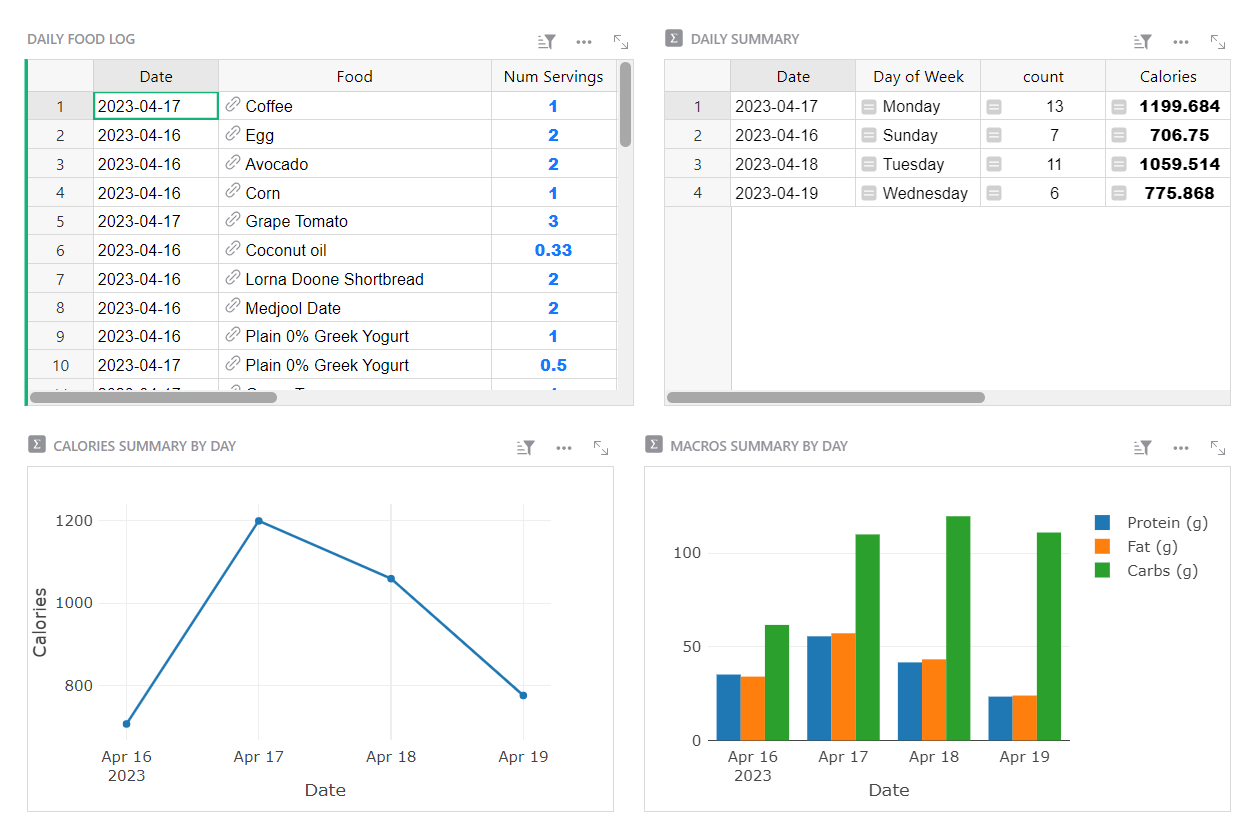Viewport: 1258px width, 838px height.
Task: Expand the Macros Summary by Day panel
Action: click(1218, 448)
